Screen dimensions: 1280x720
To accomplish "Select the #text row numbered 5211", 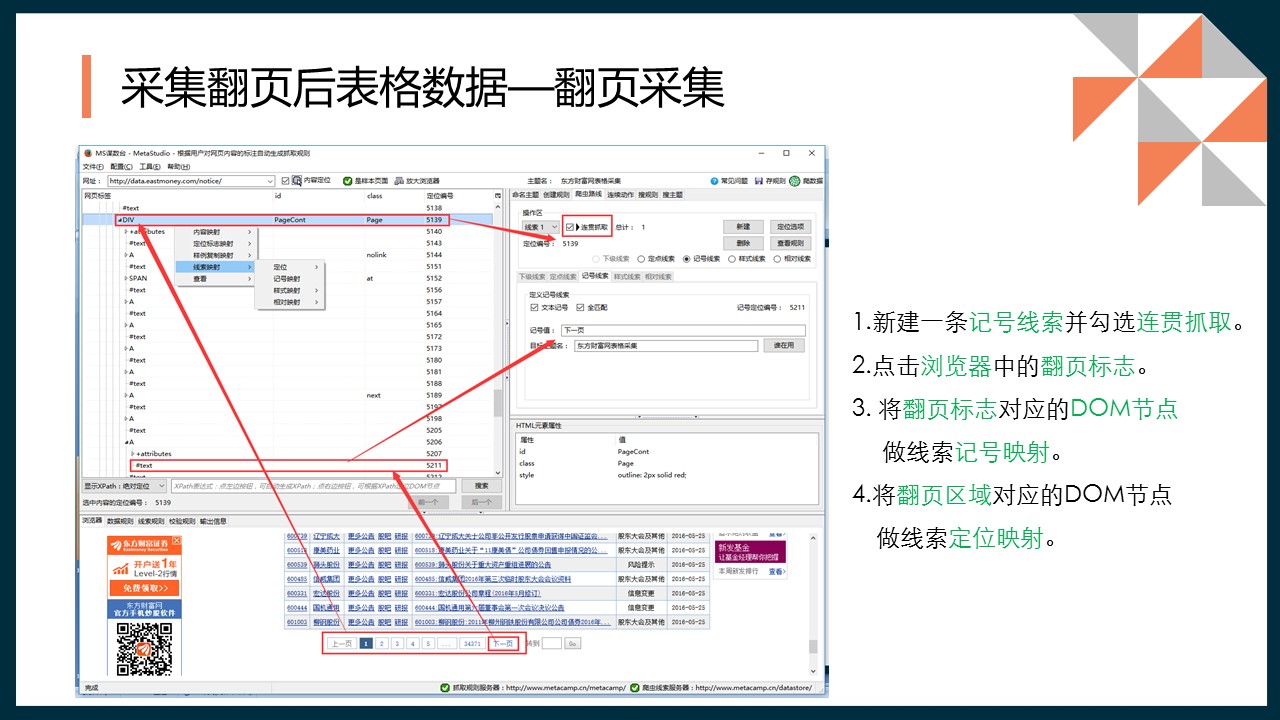I will click(289, 465).
